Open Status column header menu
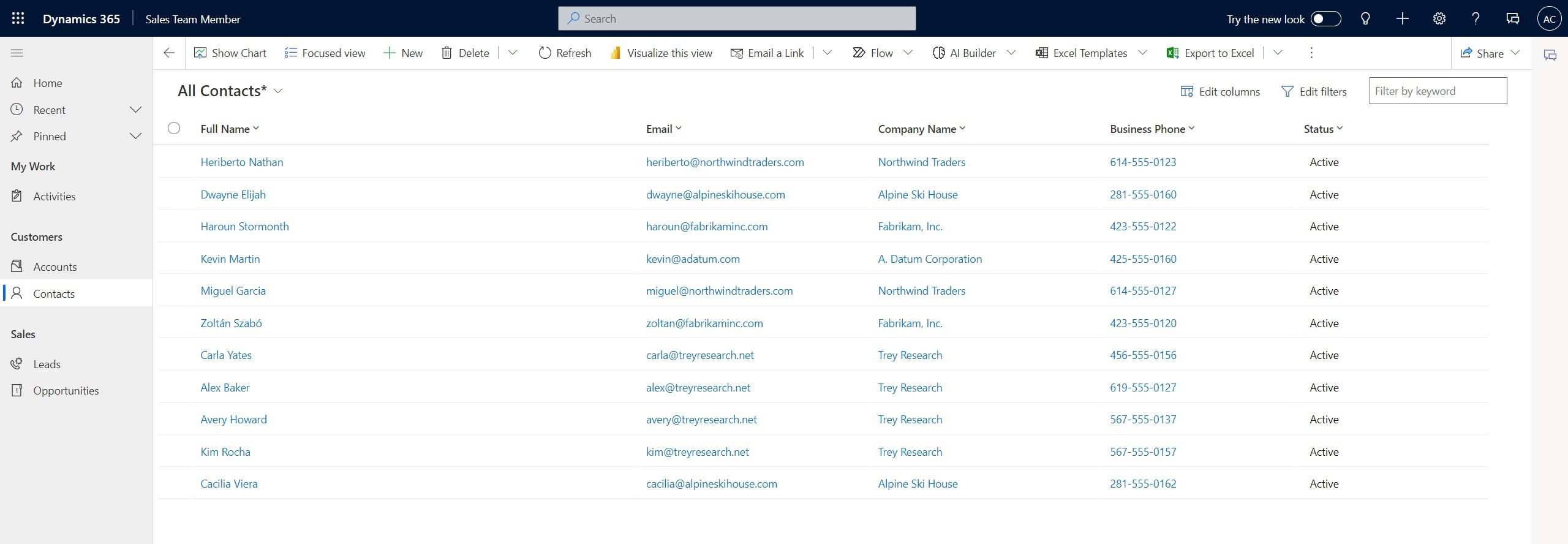The image size is (1568, 544). pos(1323,129)
